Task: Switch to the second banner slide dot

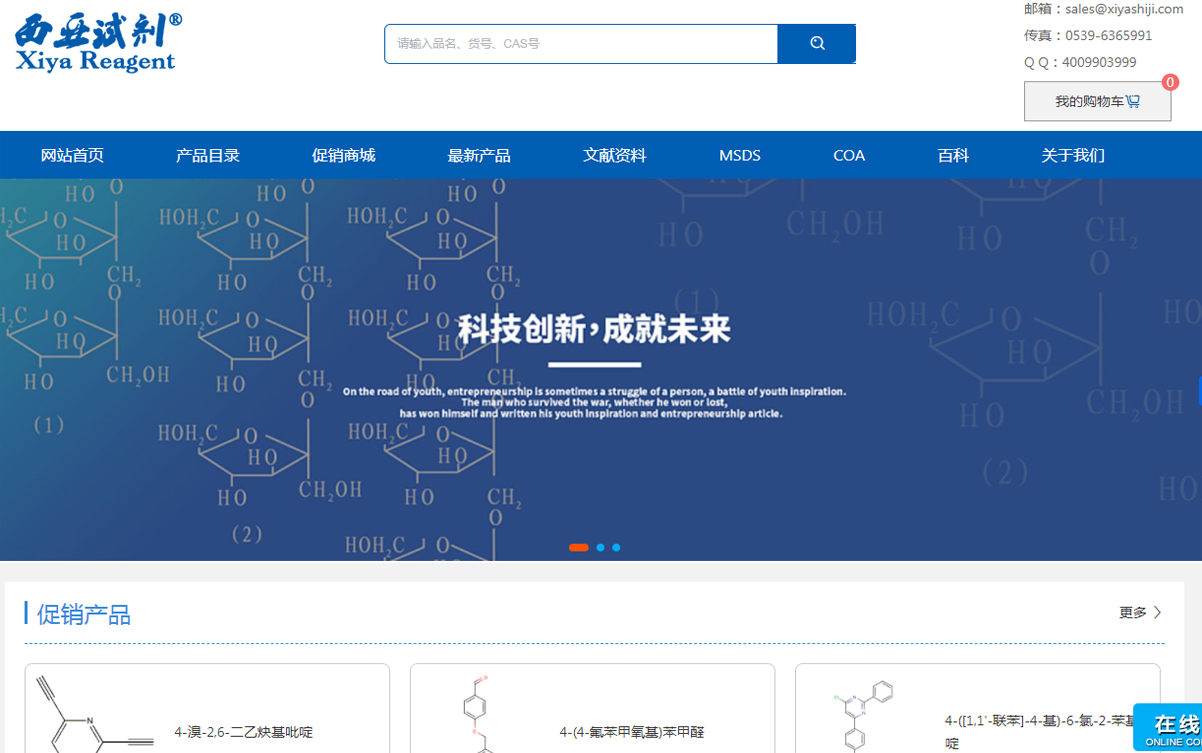Action: (600, 548)
